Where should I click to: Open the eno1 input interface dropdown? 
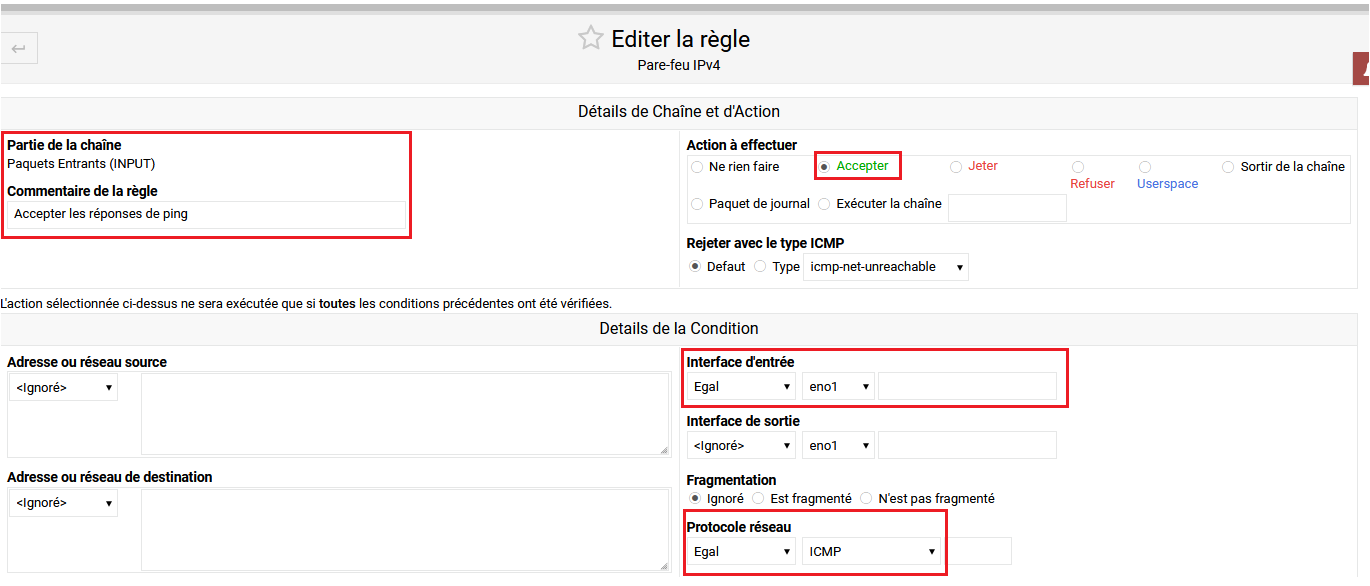(838, 385)
